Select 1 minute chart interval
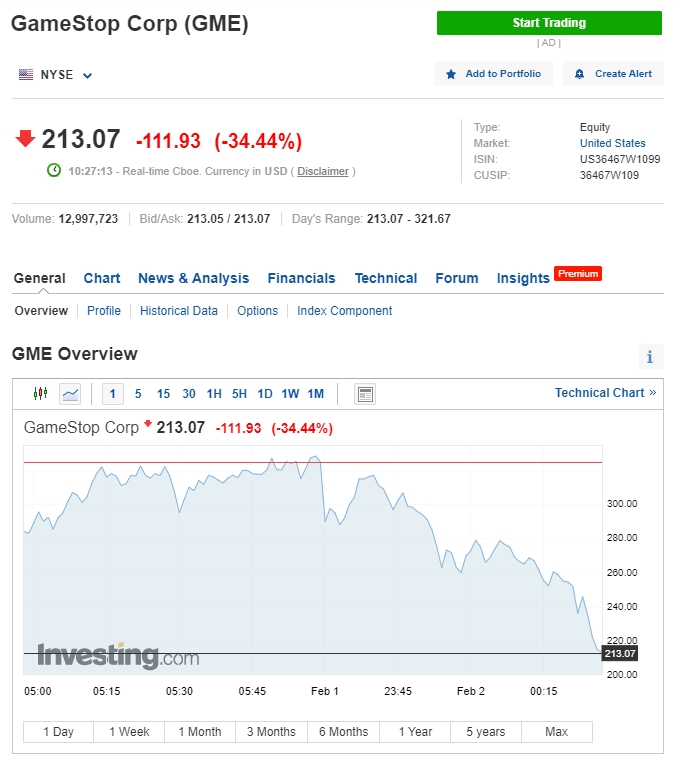Screen dimensions: 673x760 112,394
